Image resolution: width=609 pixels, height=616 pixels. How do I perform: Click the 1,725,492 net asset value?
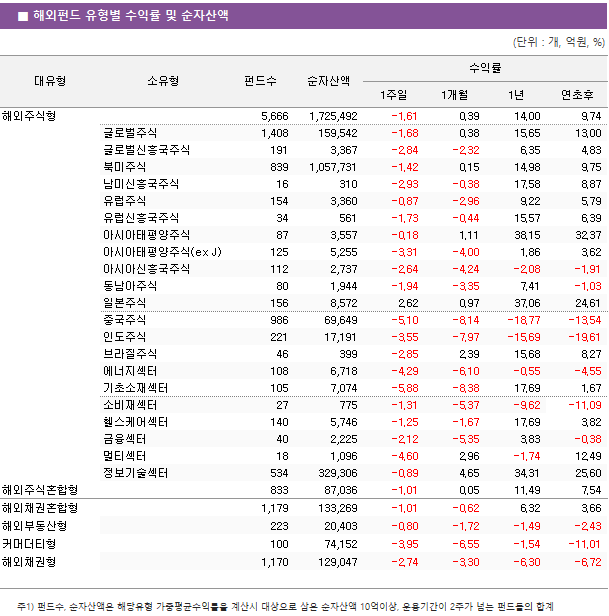[333, 116]
